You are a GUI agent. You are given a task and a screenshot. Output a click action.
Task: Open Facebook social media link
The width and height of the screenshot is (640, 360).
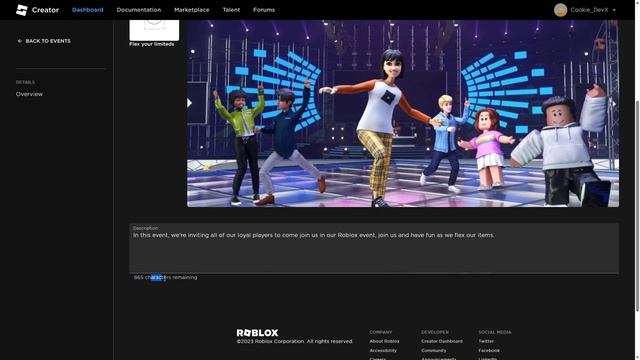pos(489,351)
